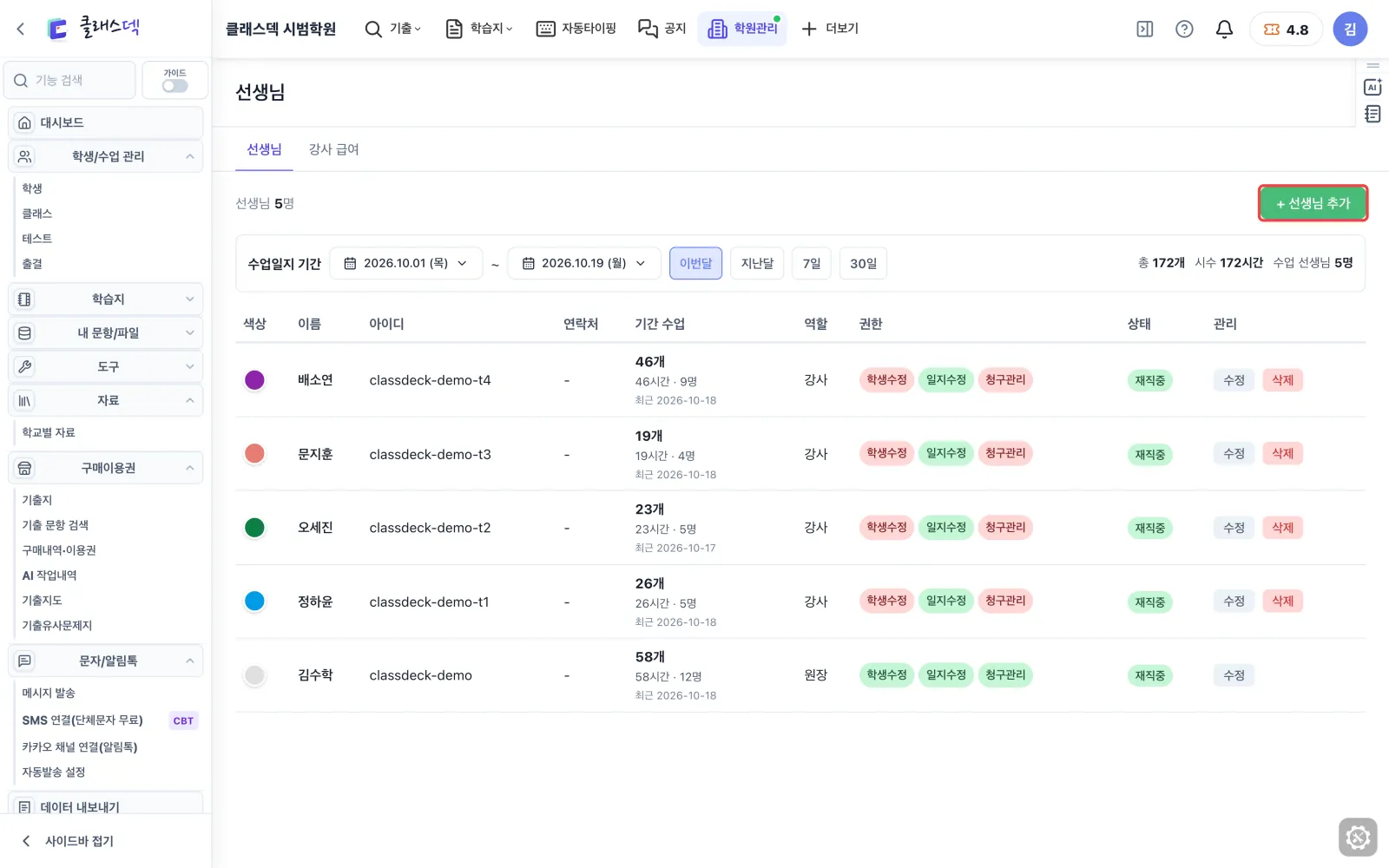Screen dimensions: 1389x868
Task: Select the 30일 period filter
Action: 863,263
